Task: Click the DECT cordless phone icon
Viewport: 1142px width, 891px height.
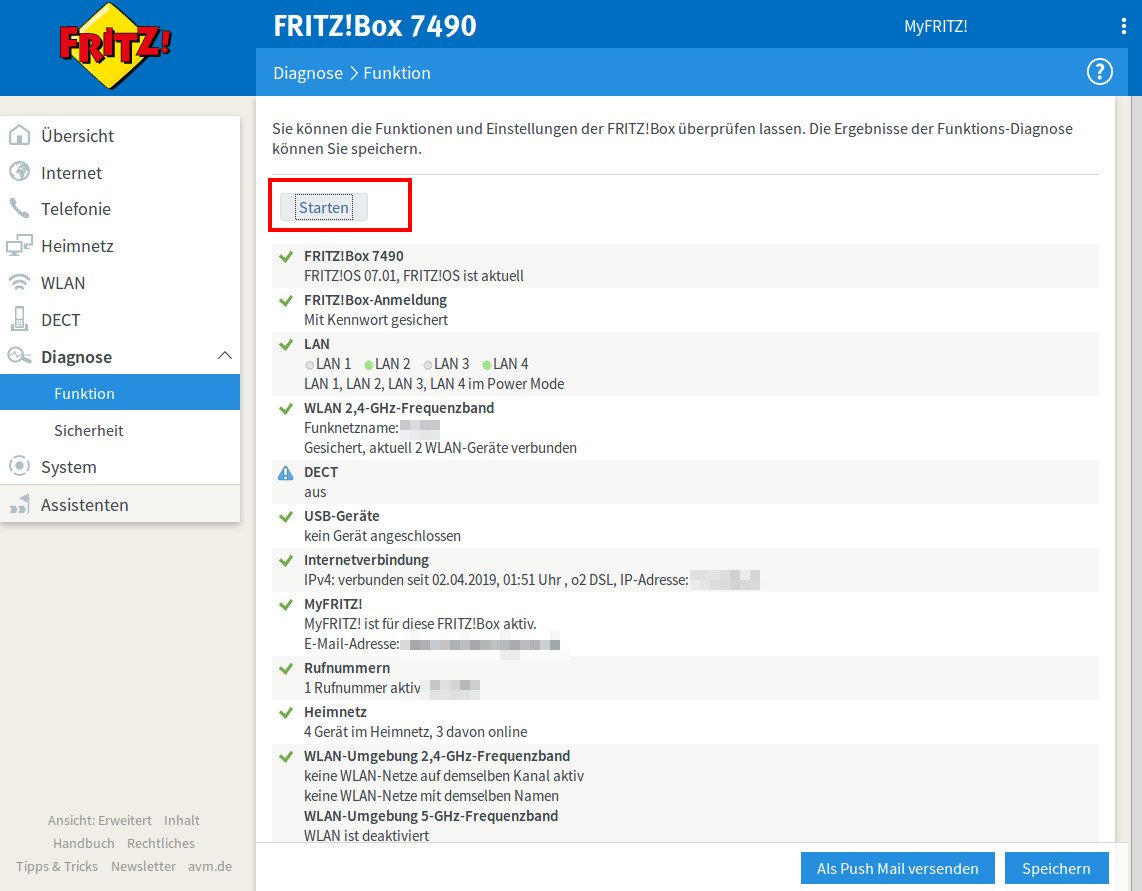Action: (20, 320)
